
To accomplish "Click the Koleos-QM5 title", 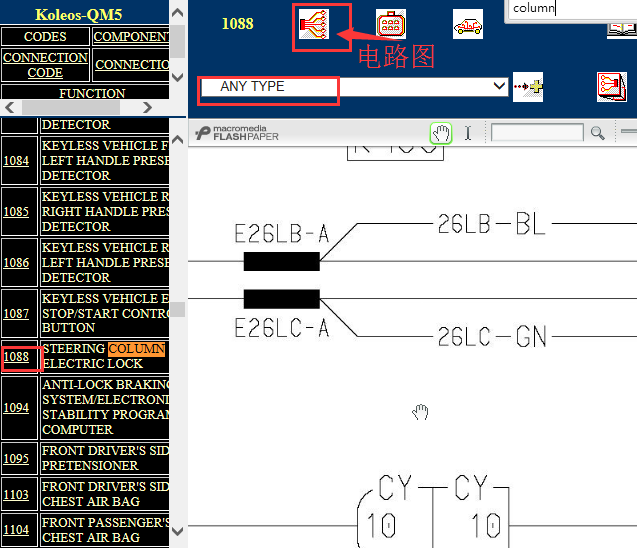I will 78,15.
